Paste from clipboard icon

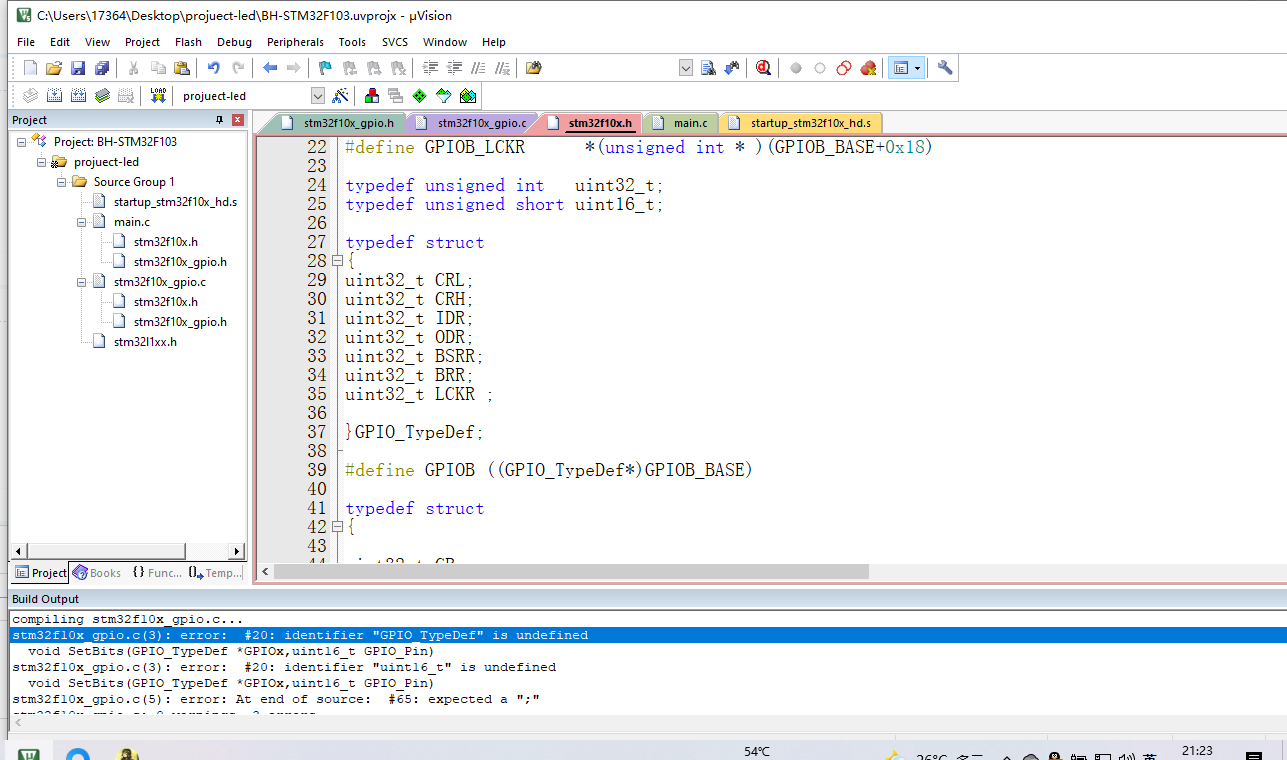[182, 68]
